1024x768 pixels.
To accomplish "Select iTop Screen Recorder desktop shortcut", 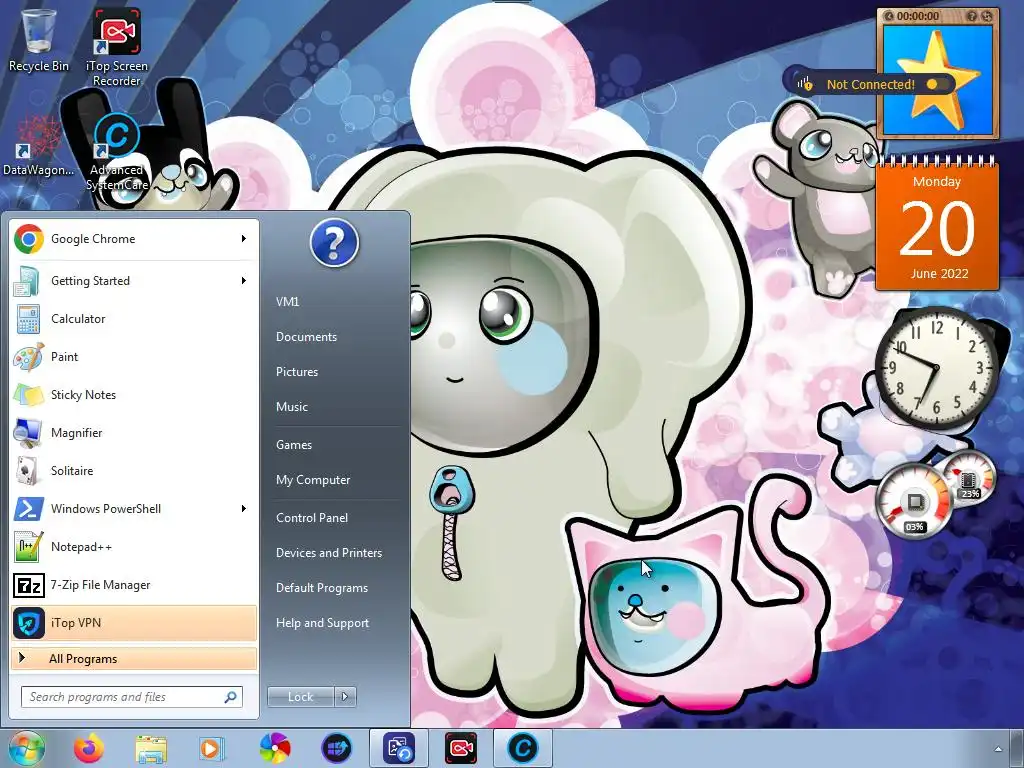I will (116, 47).
